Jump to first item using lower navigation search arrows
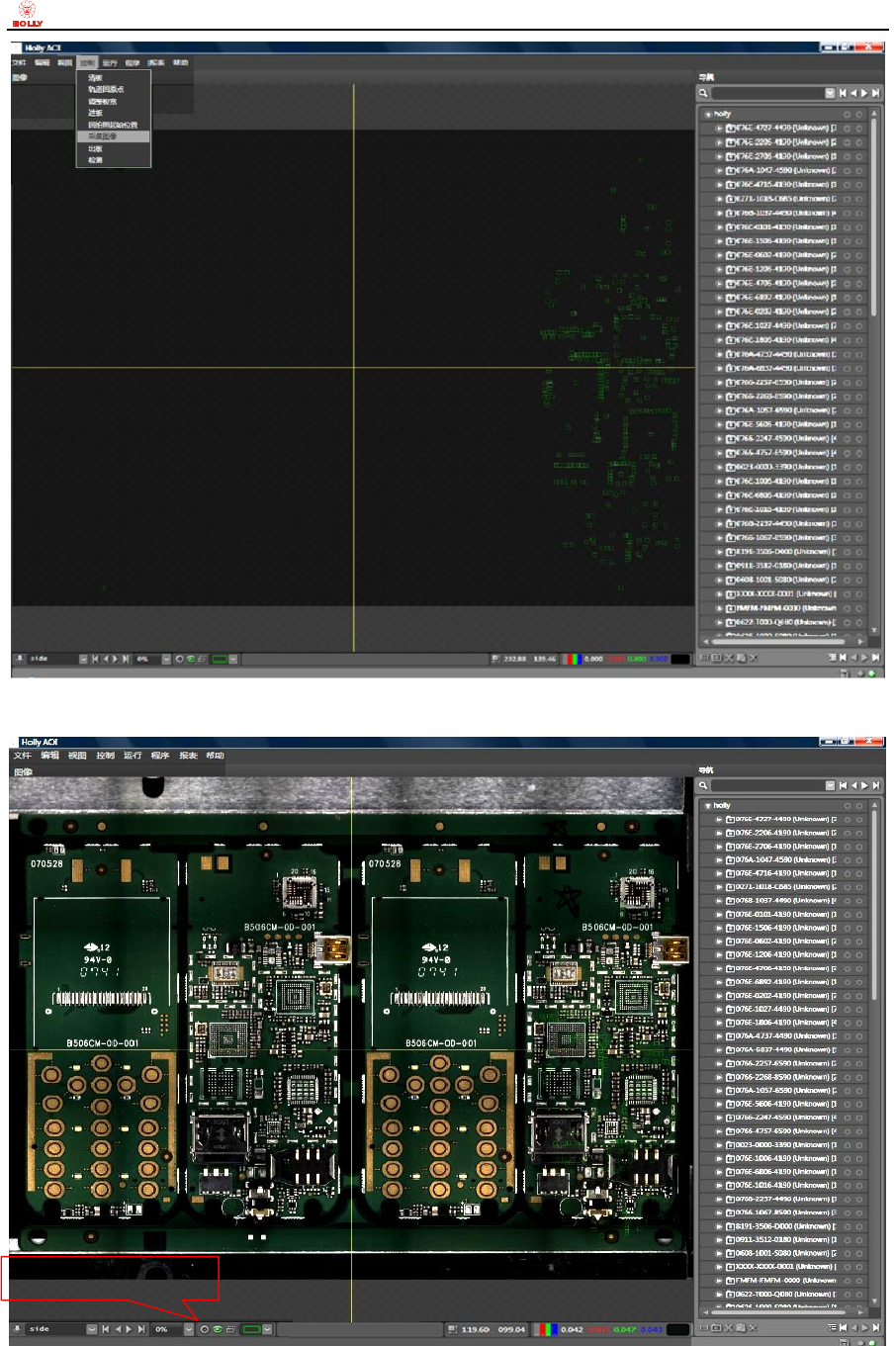This screenshot has width=896, height=1346. (843, 785)
